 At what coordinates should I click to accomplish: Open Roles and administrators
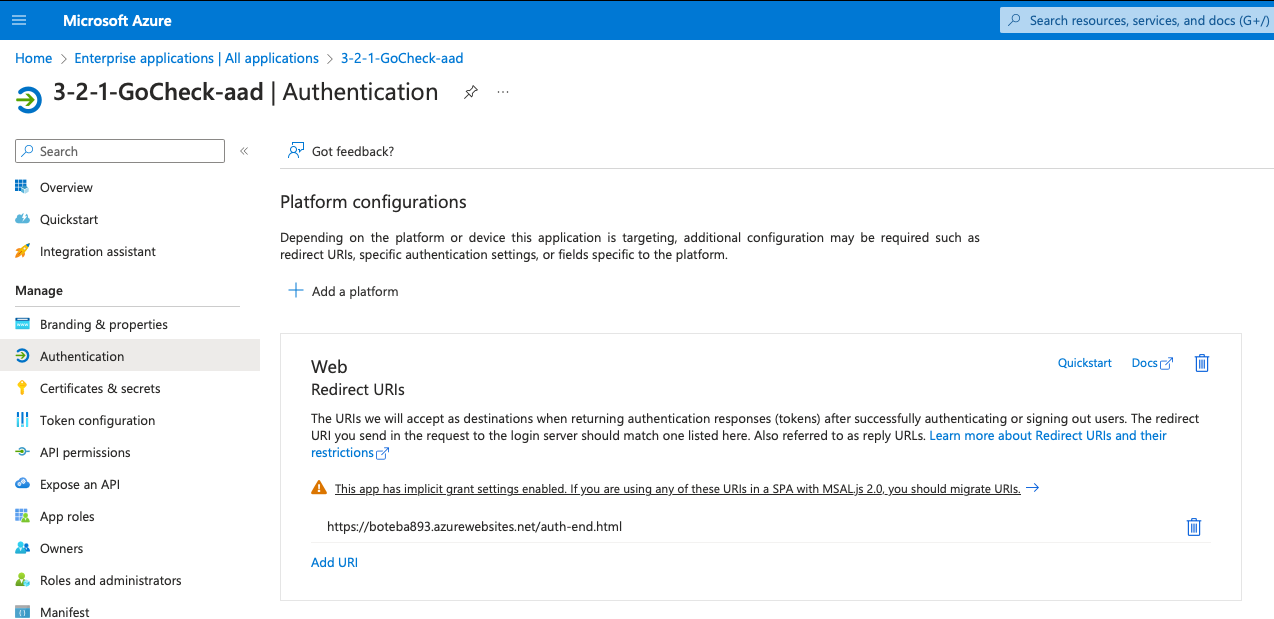pos(111,580)
